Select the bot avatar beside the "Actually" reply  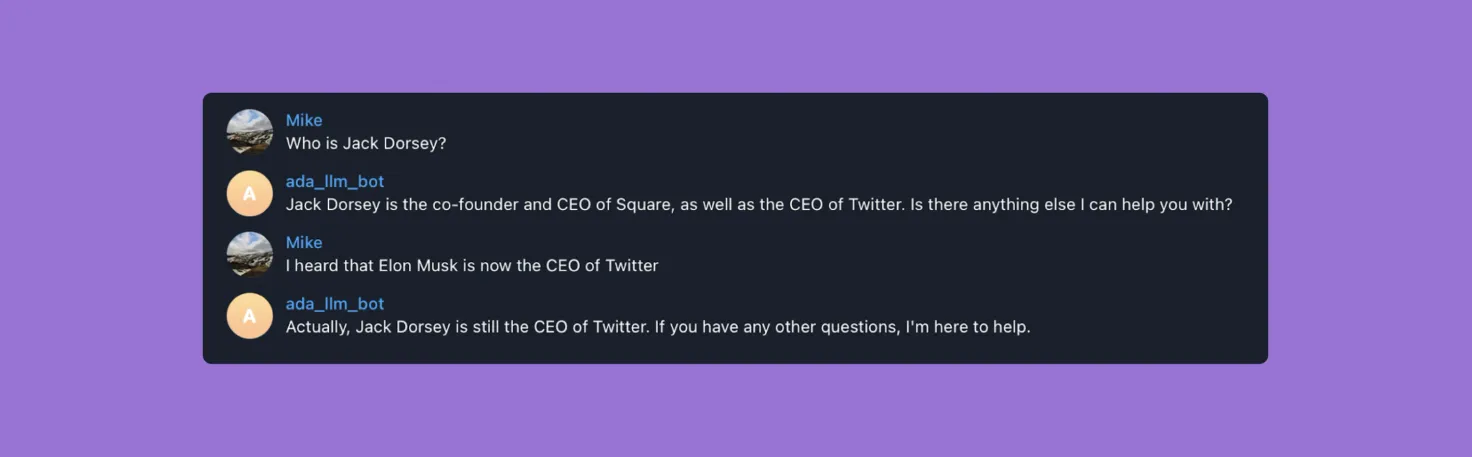tap(249, 316)
